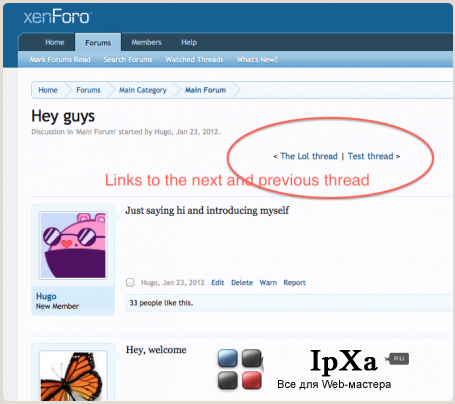Open the Home navigation tab
Image resolution: width=455 pixels, height=404 pixels.
(55, 42)
